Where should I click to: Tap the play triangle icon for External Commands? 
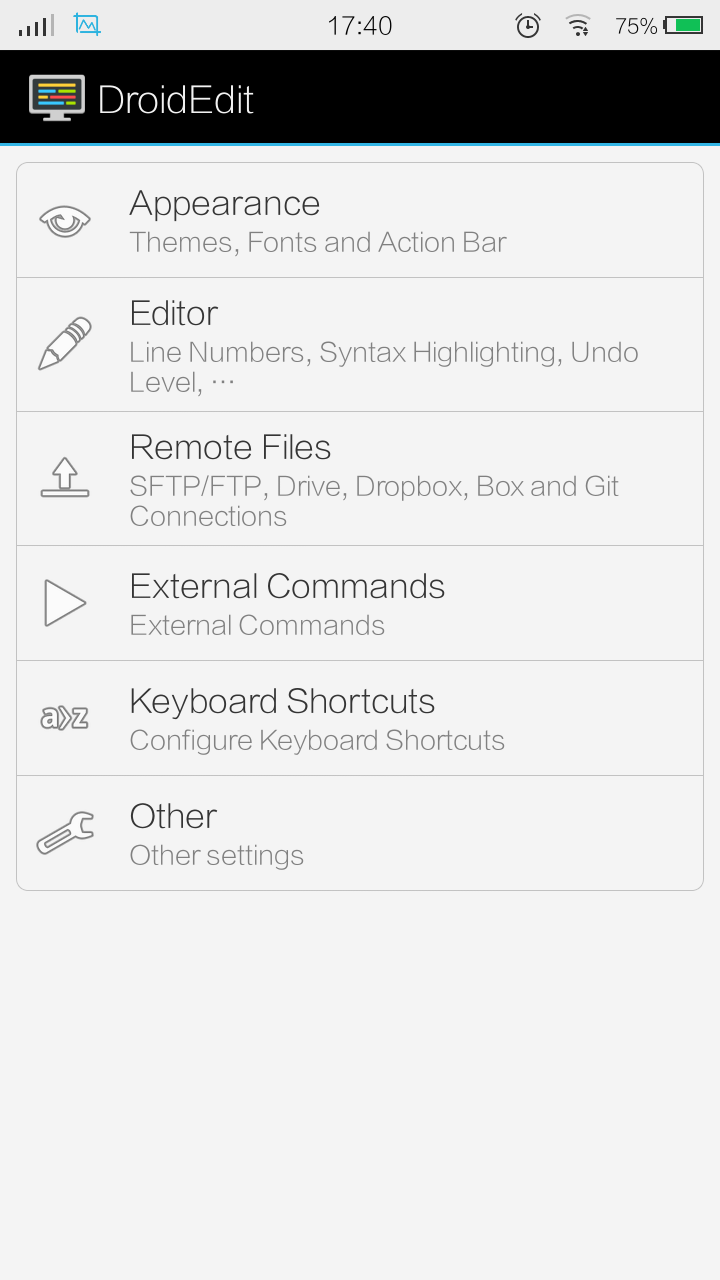65,603
